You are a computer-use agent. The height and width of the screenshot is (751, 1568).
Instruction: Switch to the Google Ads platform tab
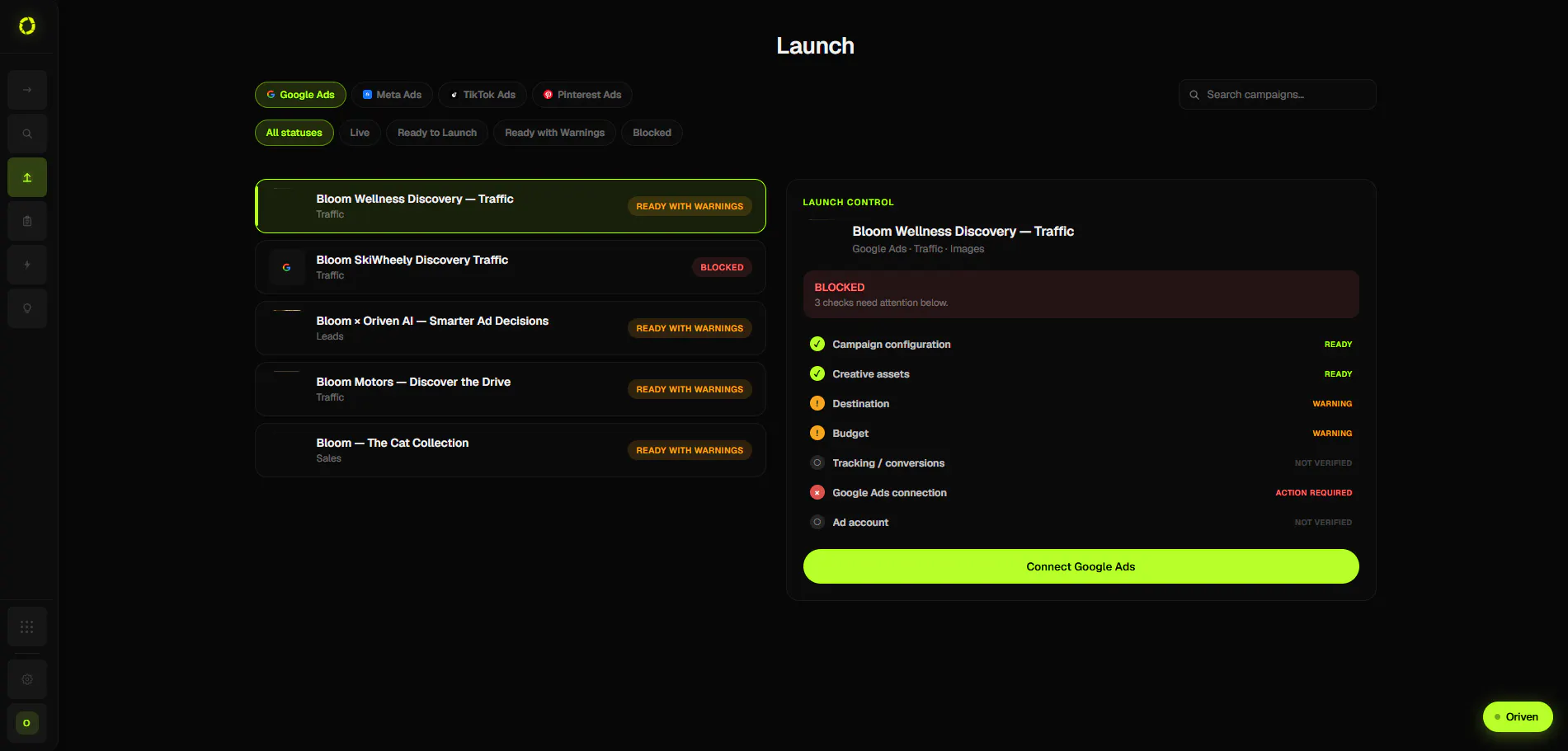tap(300, 95)
